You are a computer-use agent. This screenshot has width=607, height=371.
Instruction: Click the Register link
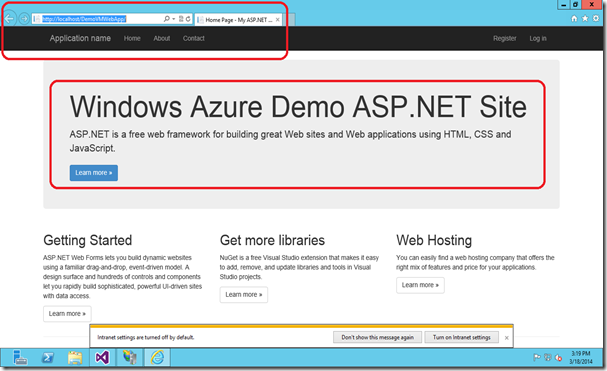504,38
